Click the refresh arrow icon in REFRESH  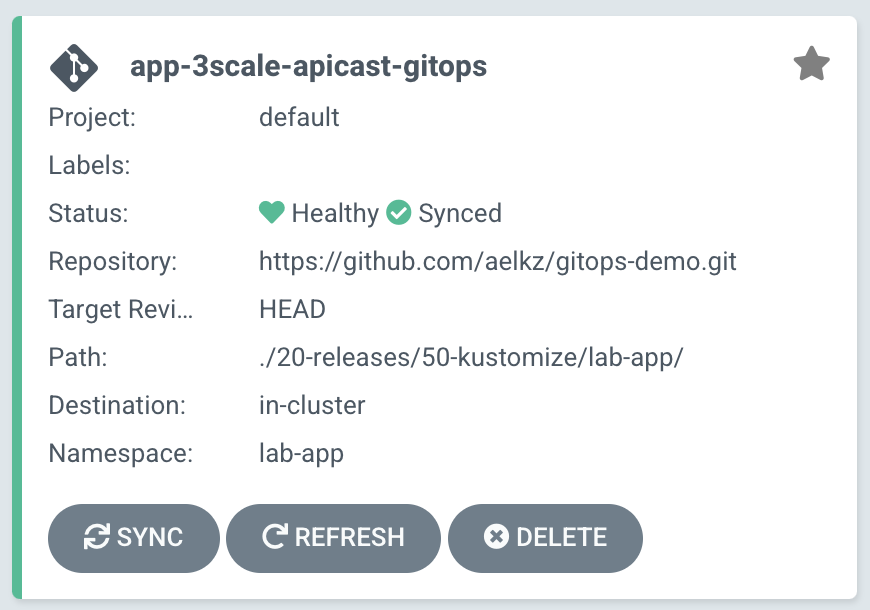pos(275,537)
